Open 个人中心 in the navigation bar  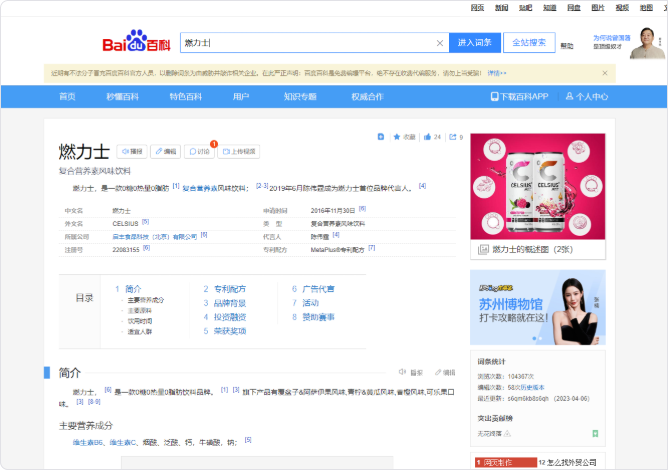586,97
